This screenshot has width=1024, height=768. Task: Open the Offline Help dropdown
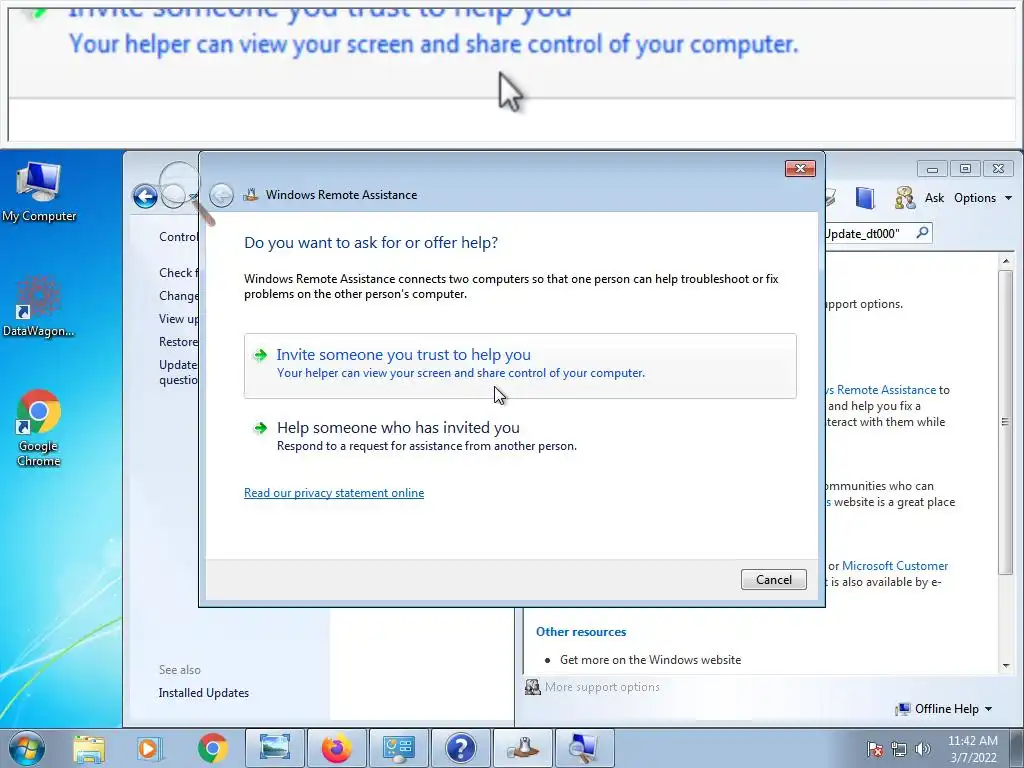[x=944, y=709]
